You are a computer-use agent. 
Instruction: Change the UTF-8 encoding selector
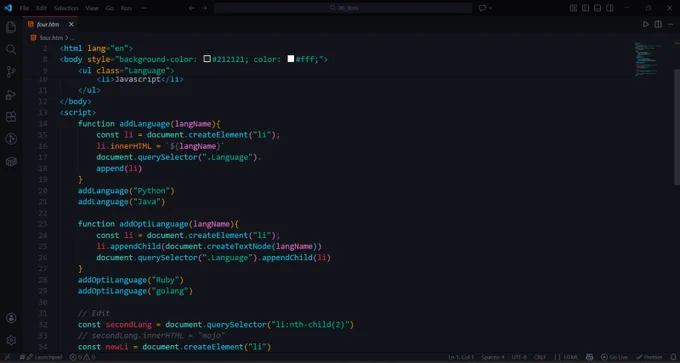519,357
